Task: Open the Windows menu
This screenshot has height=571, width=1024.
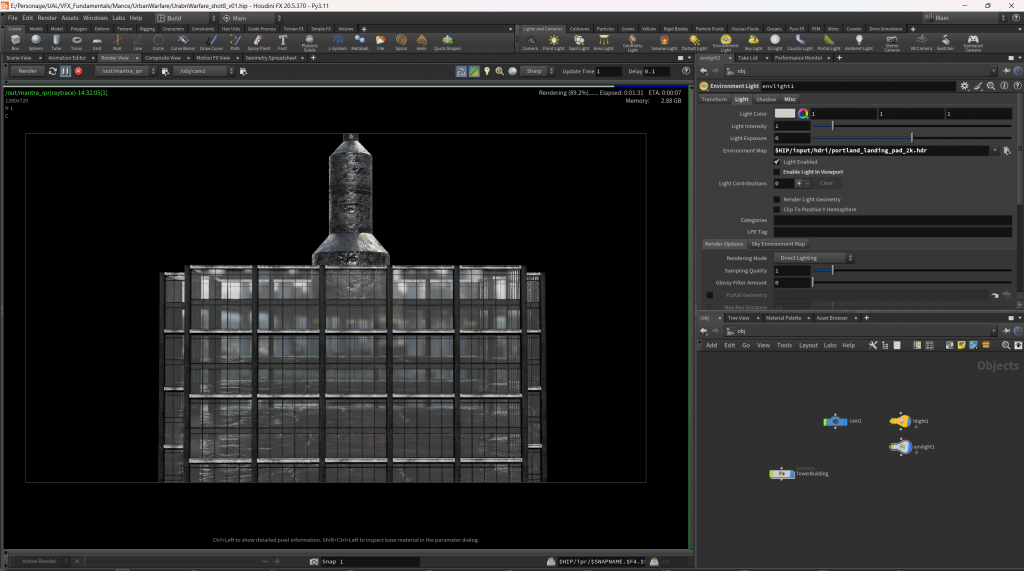Action: [95, 18]
